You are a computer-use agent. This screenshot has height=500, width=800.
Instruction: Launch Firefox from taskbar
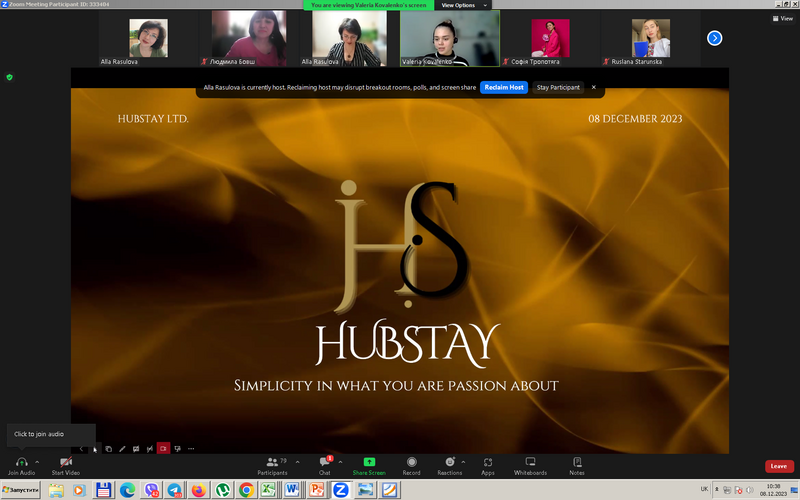[x=198, y=490]
